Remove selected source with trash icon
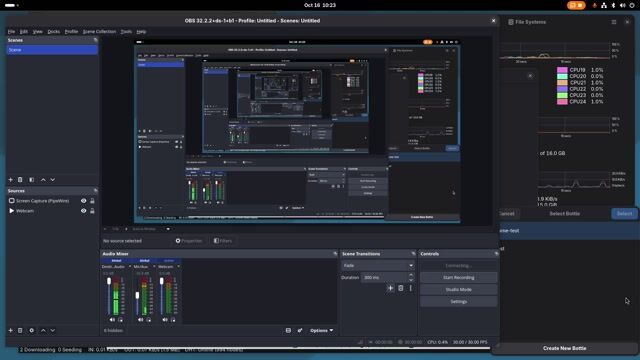The height and width of the screenshot is (360, 640). tap(20, 330)
